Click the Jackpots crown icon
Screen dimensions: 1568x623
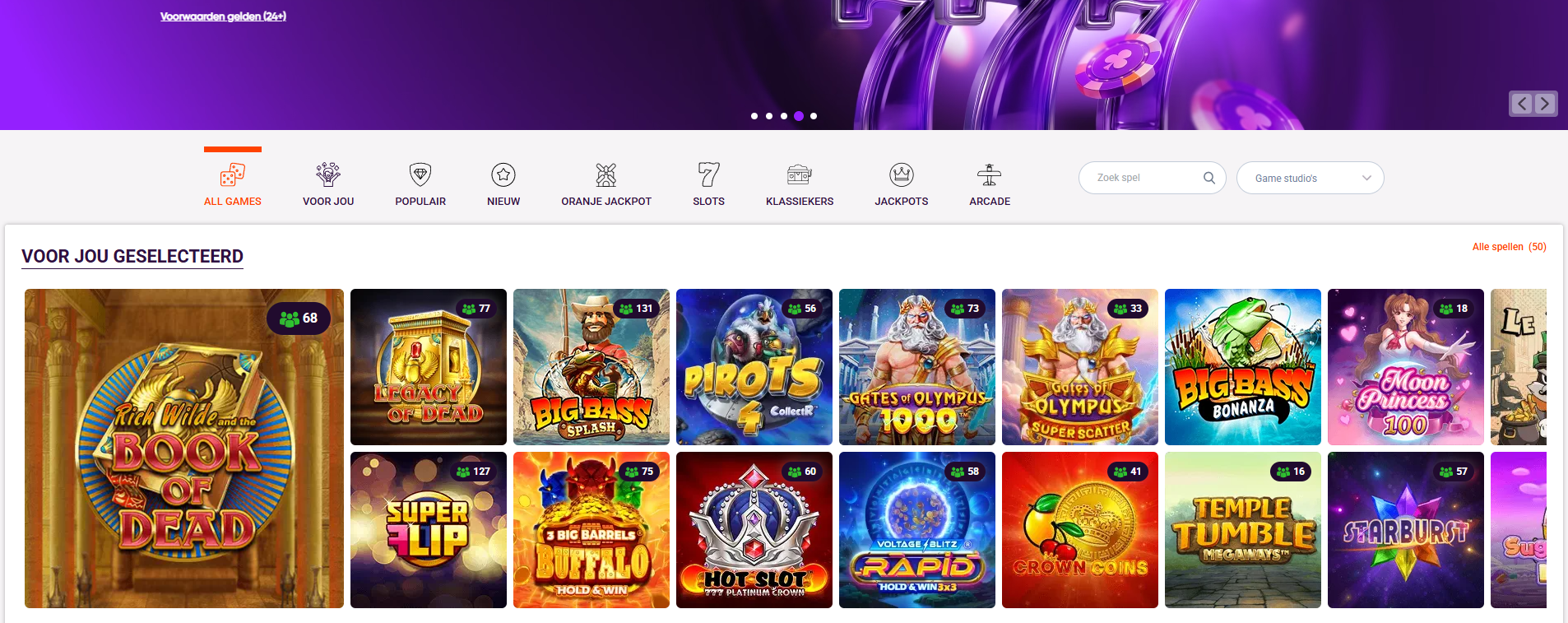pyautogui.click(x=902, y=174)
